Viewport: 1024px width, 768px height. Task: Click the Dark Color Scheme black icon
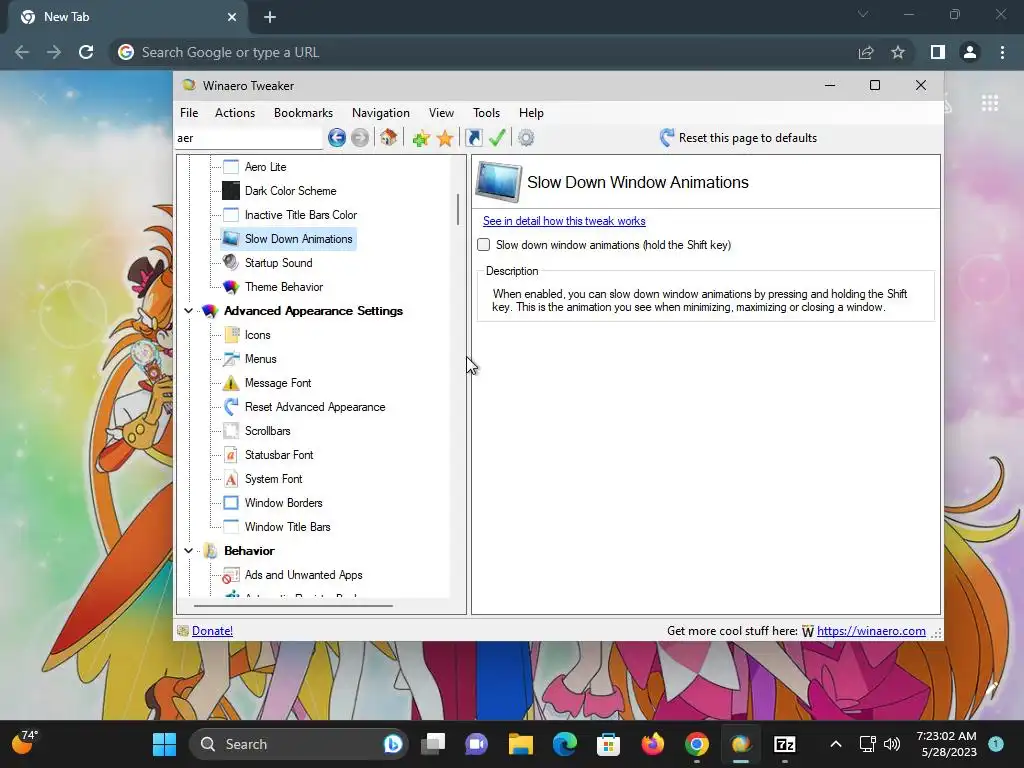pyautogui.click(x=231, y=191)
